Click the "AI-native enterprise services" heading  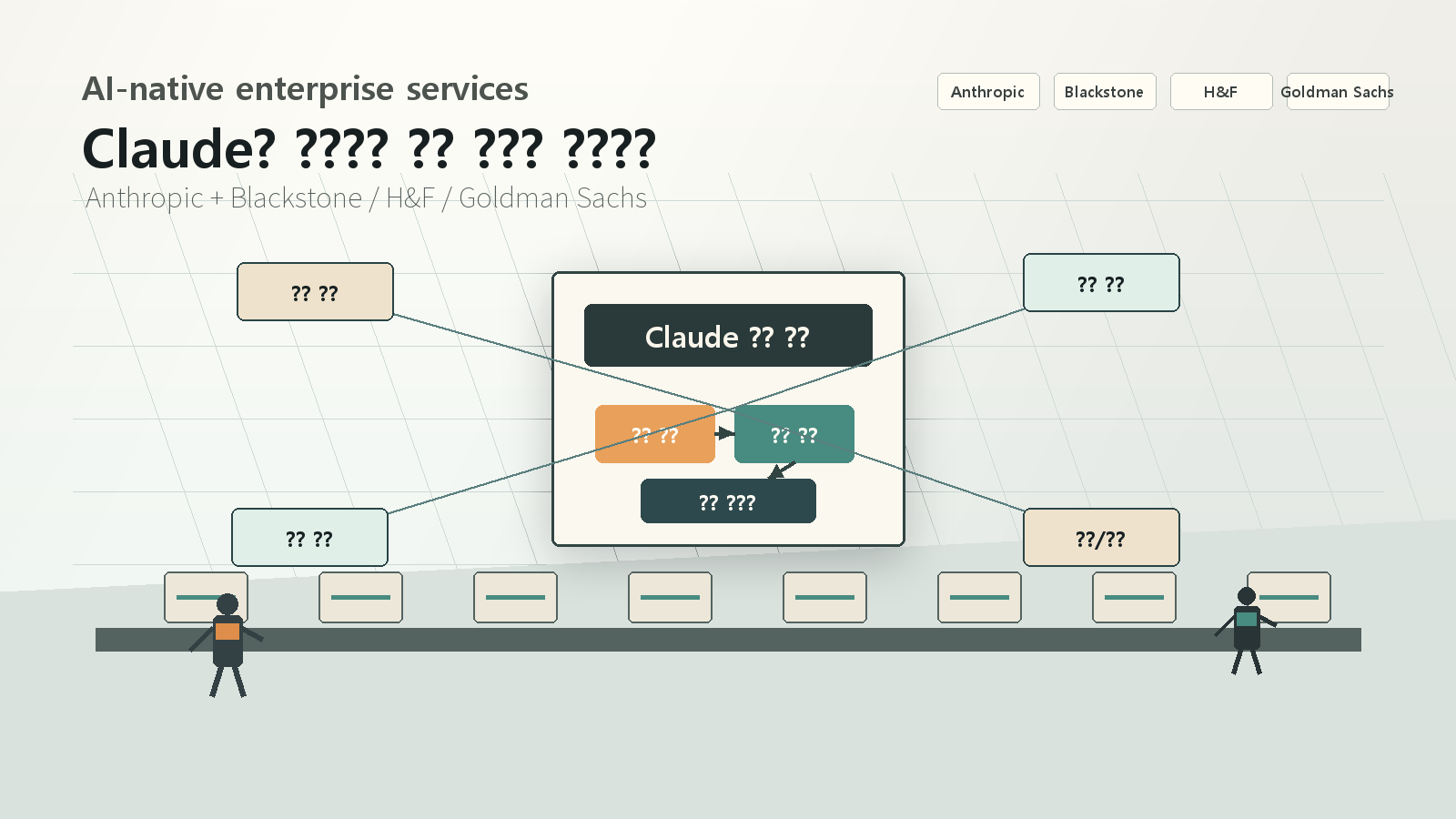pyautogui.click(x=305, y=89)
